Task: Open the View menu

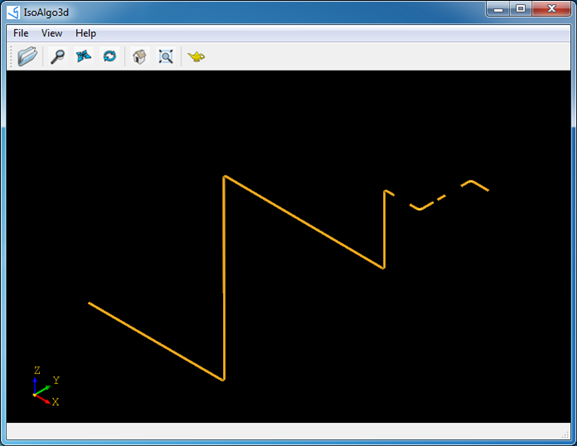Action: coord(52,33)
